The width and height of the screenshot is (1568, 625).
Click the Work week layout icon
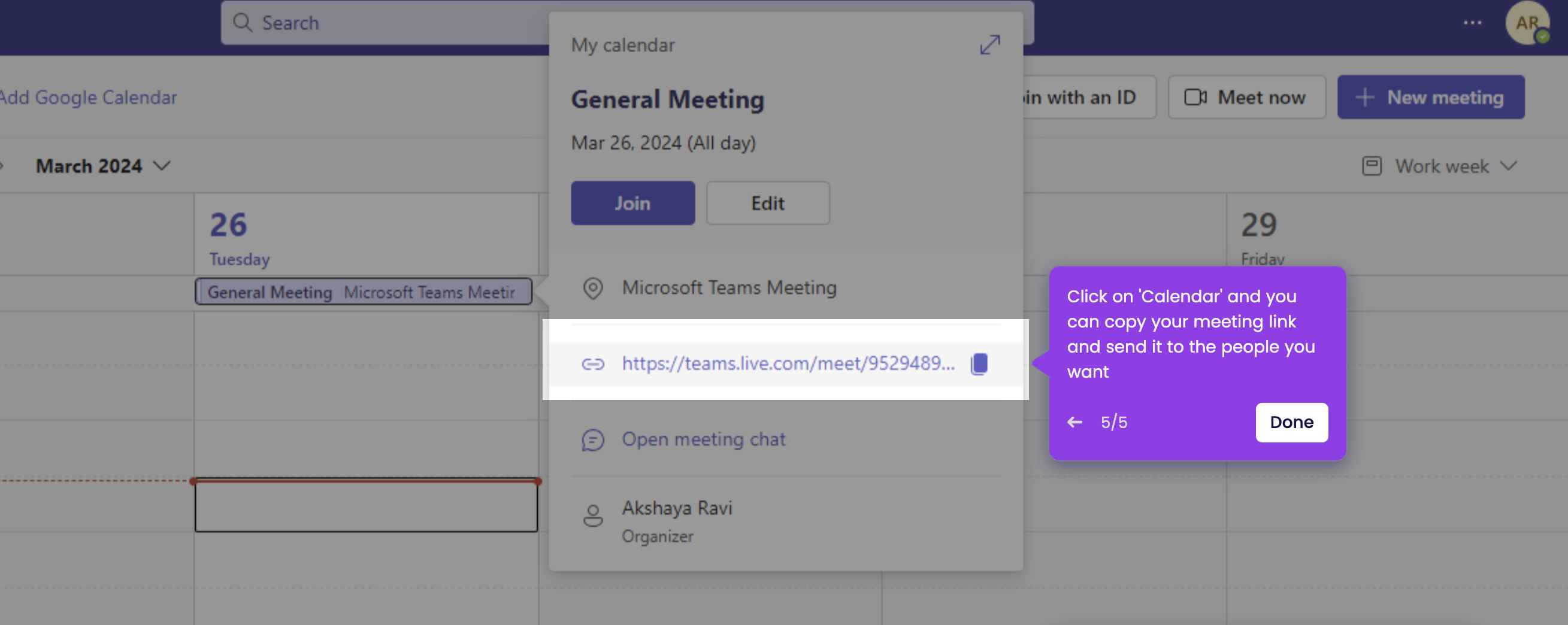point(1372,166)
